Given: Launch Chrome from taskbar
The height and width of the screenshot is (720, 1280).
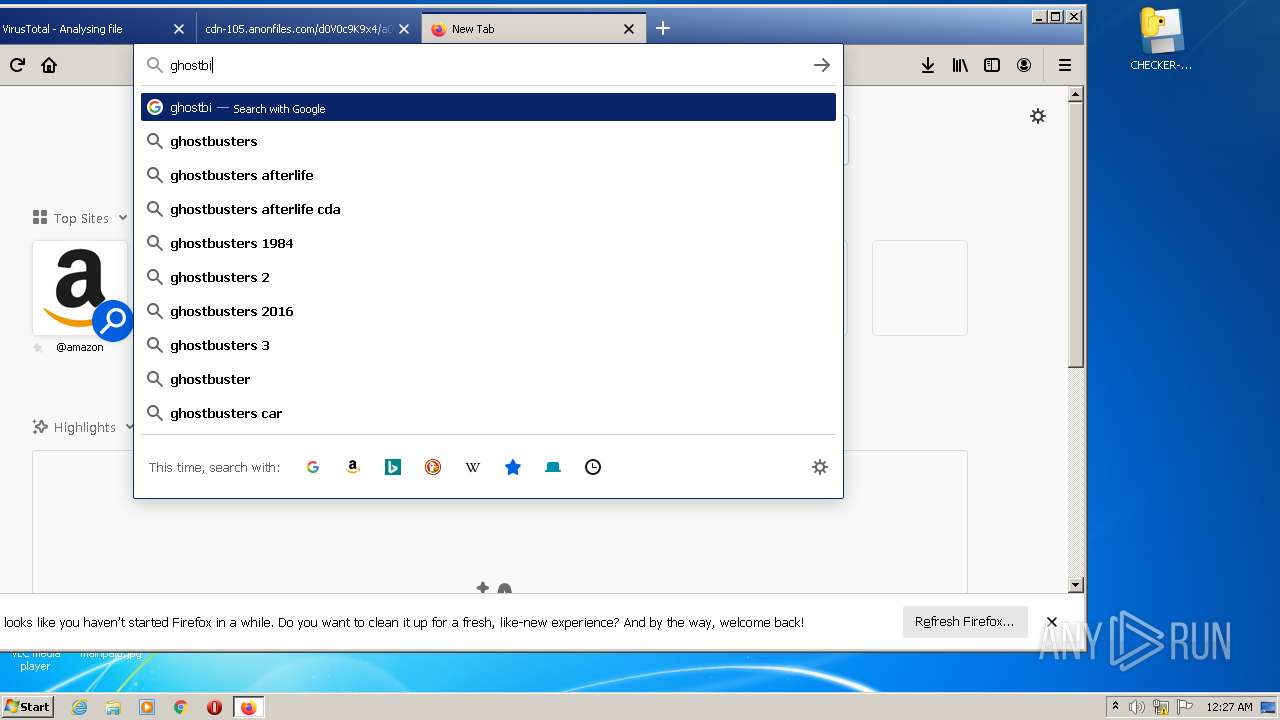Looking at the screenshot, I should pyautogui.click(x=181, y=707).
